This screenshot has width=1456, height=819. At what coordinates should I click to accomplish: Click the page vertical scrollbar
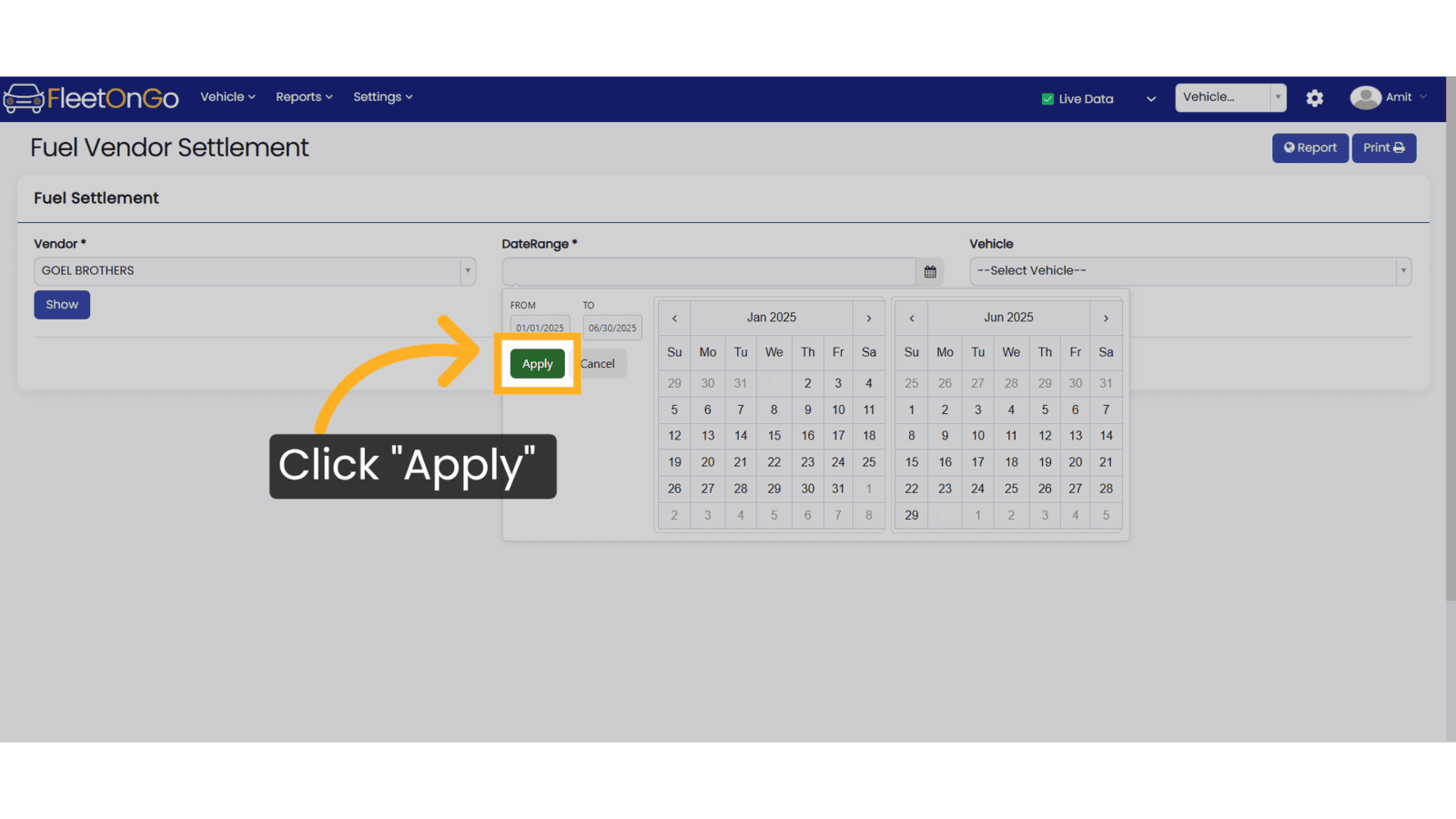[x=1451, y=339]
